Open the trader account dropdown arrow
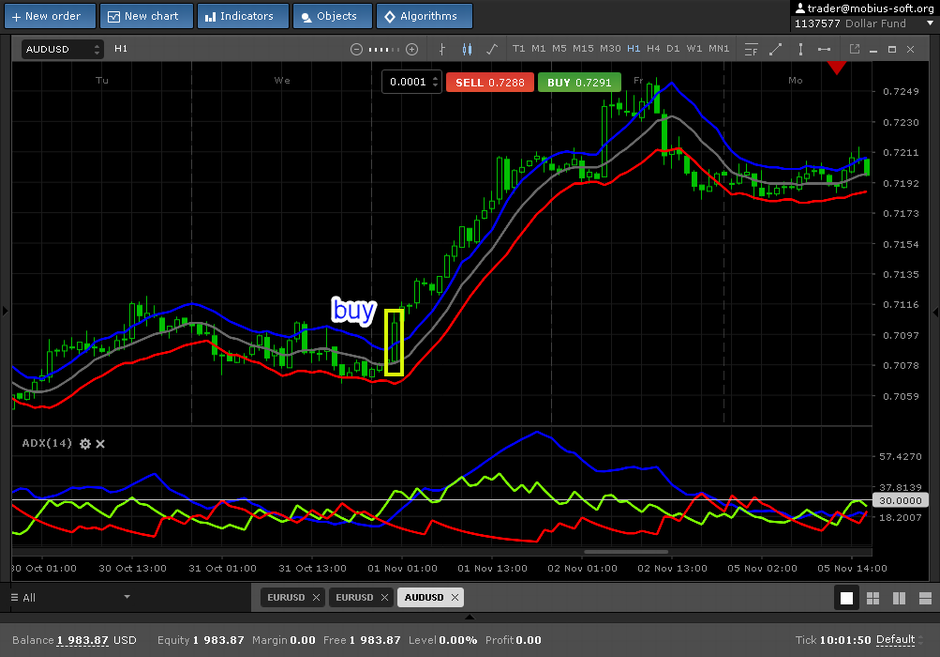 click(930, 23)
